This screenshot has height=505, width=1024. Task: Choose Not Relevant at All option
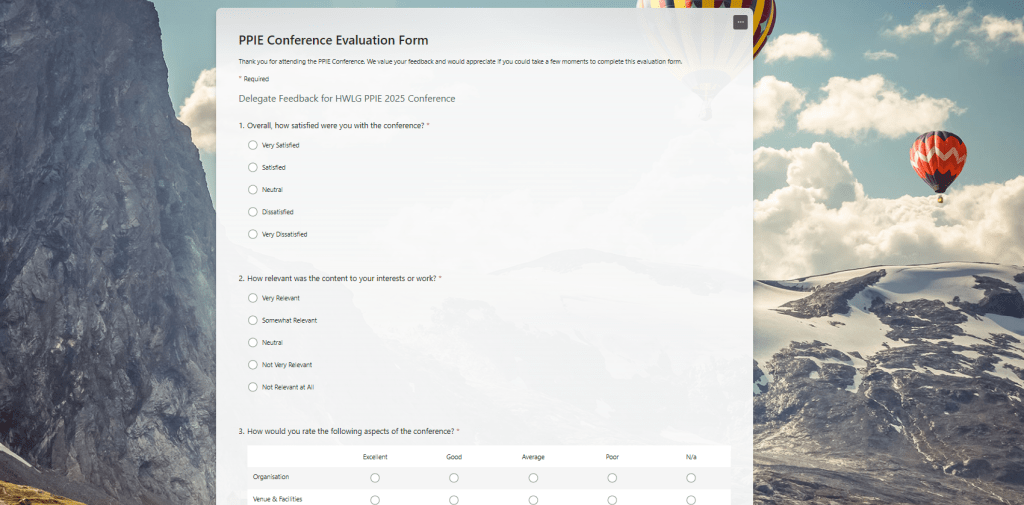(x=253, y=387)
